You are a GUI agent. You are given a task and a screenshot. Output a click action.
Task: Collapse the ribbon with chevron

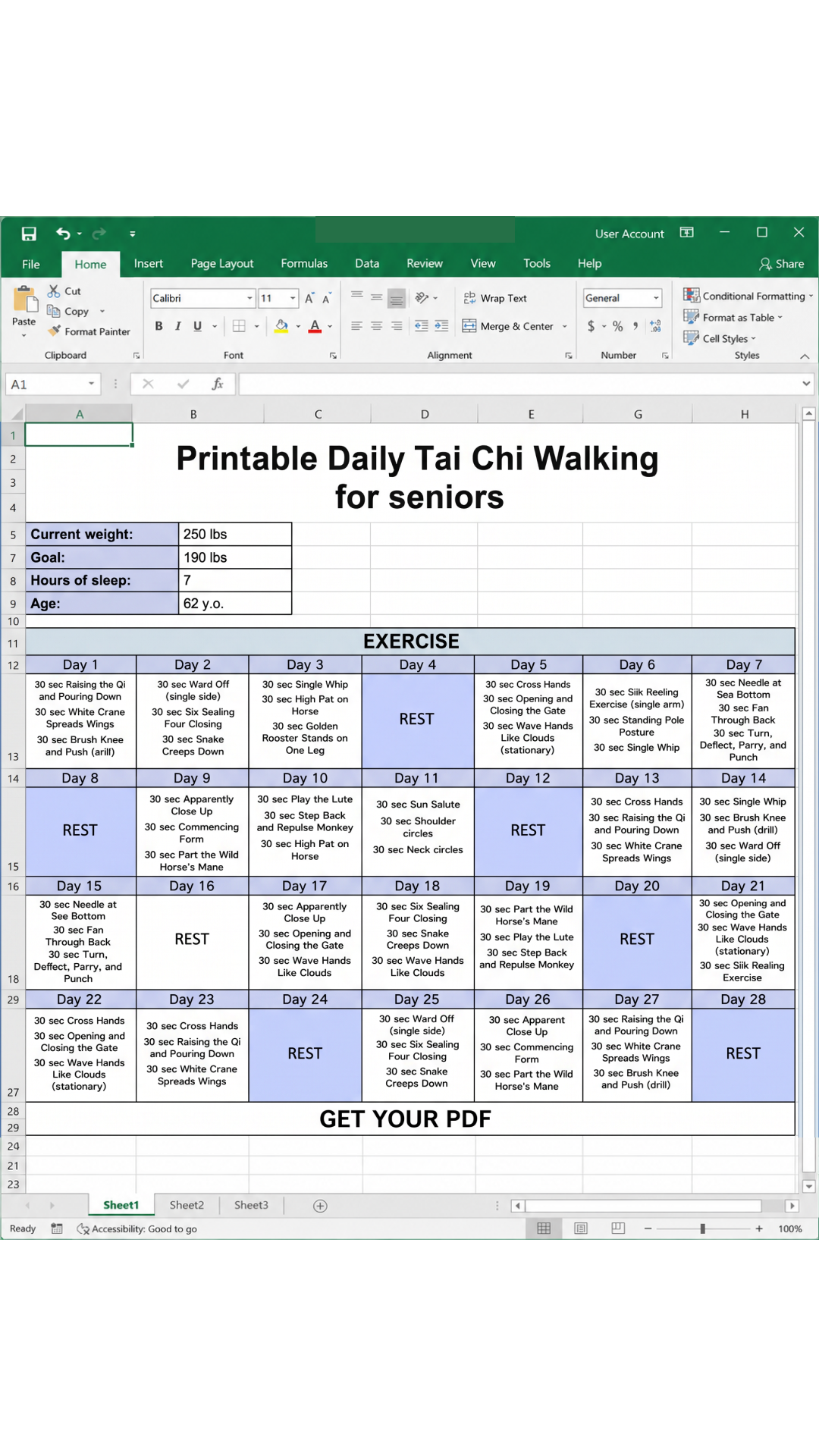tap(805, 356)
